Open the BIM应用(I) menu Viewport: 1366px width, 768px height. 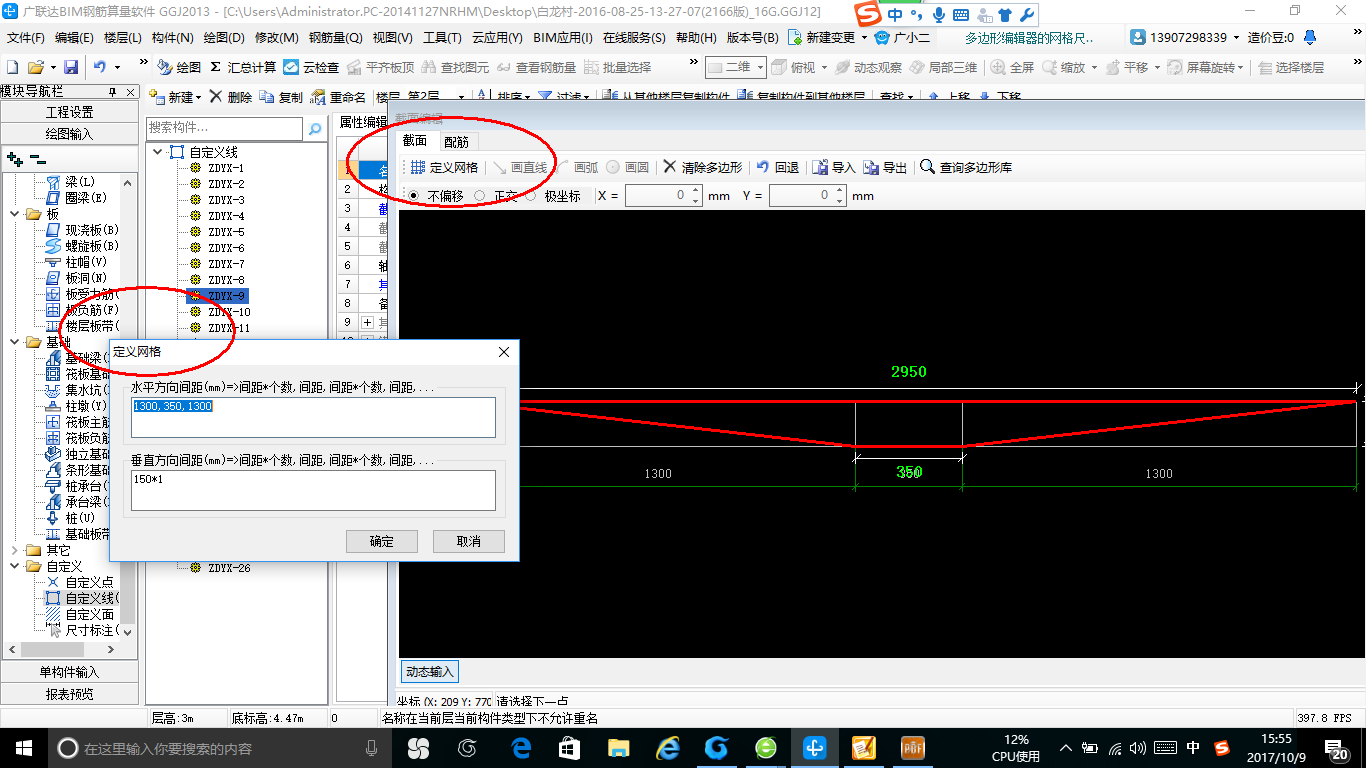coord(563,37)
